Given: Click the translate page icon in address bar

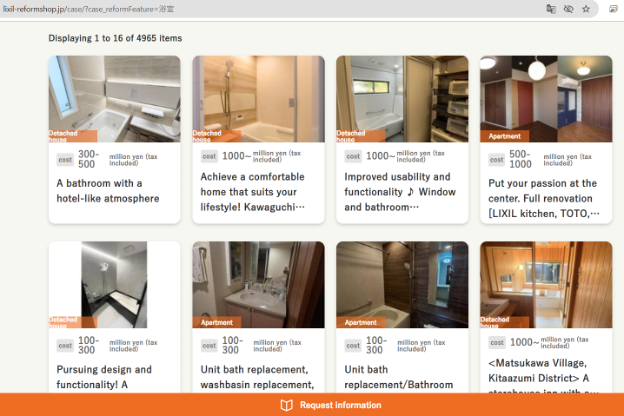Looking at the screenshot, I should coord(551,9).
